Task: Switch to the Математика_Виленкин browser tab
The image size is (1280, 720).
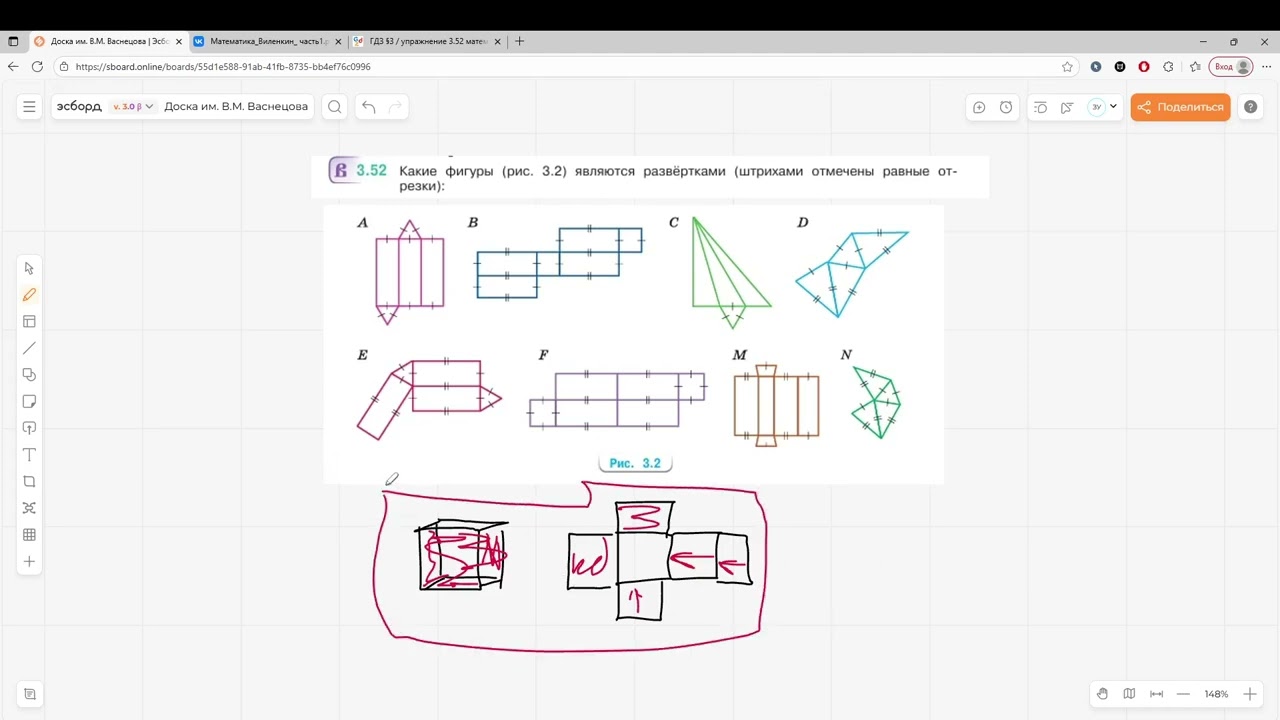Action: tap(268, 41)
